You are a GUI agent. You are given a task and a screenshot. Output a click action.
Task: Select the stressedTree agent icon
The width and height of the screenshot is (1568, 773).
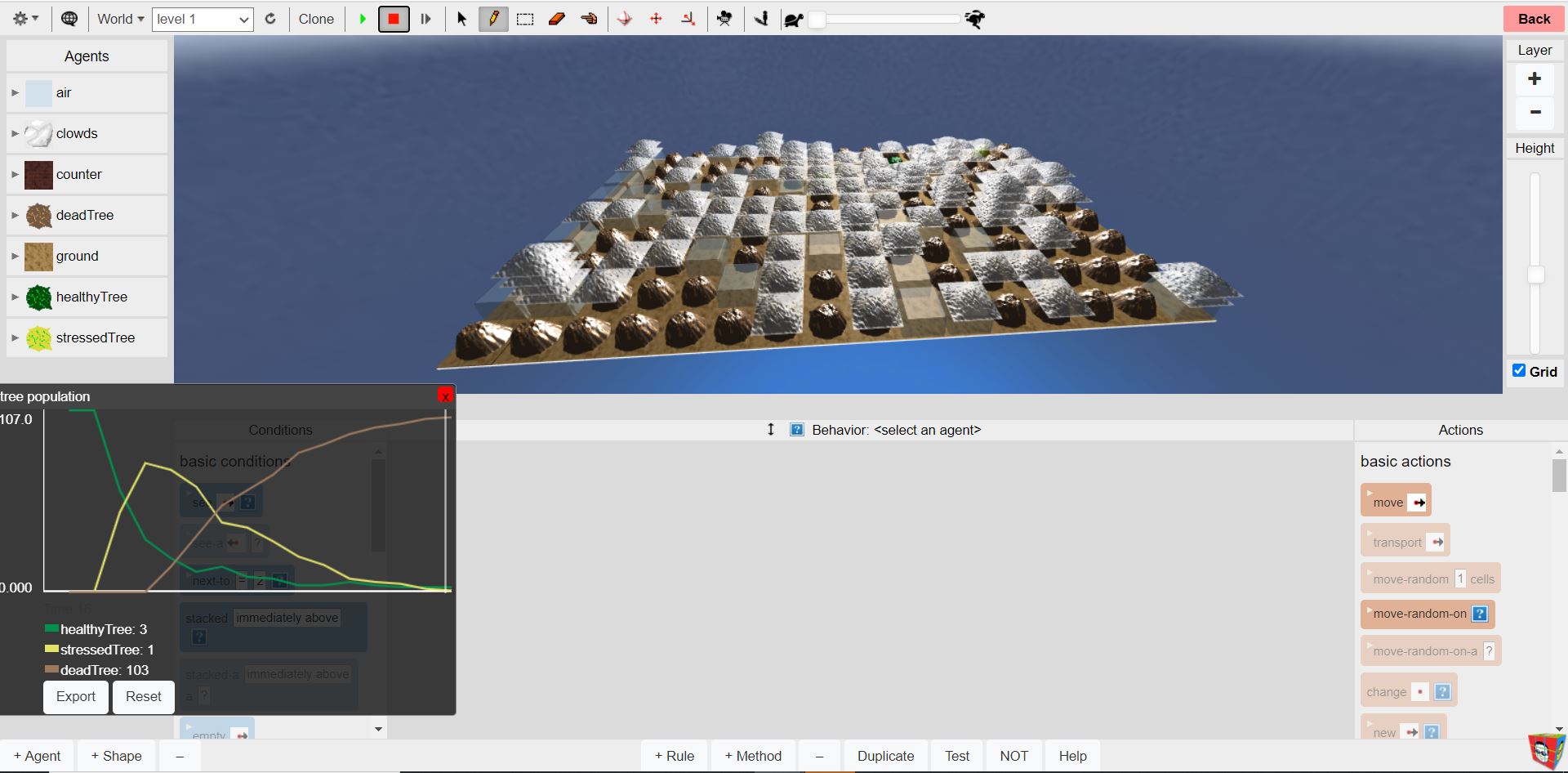[38, 338]
